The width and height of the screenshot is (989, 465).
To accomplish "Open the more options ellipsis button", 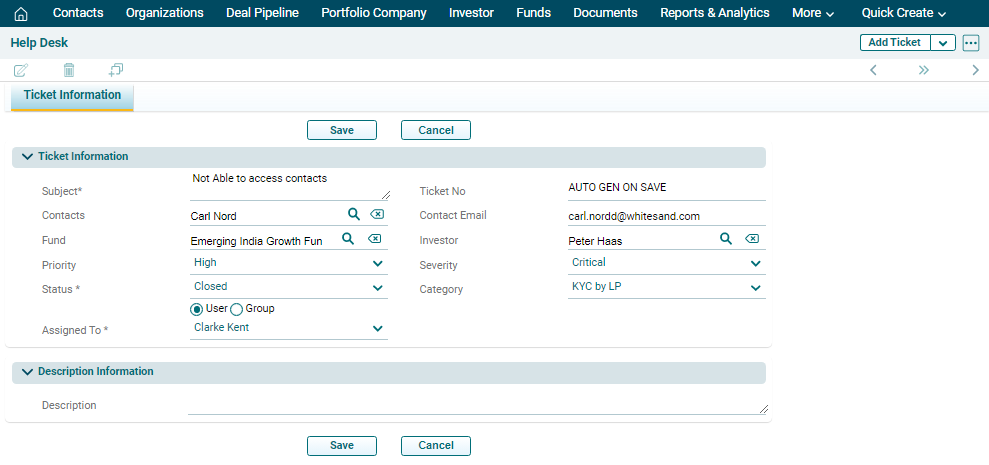I will [970, 43].
